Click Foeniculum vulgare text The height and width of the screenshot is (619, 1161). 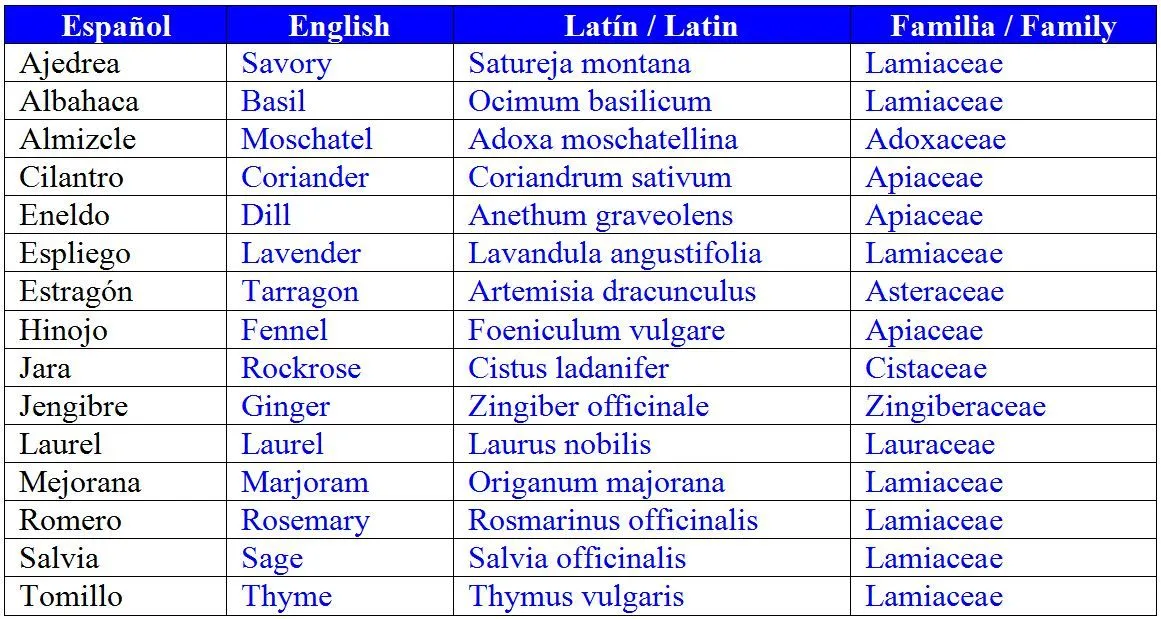tap(596, 330)
